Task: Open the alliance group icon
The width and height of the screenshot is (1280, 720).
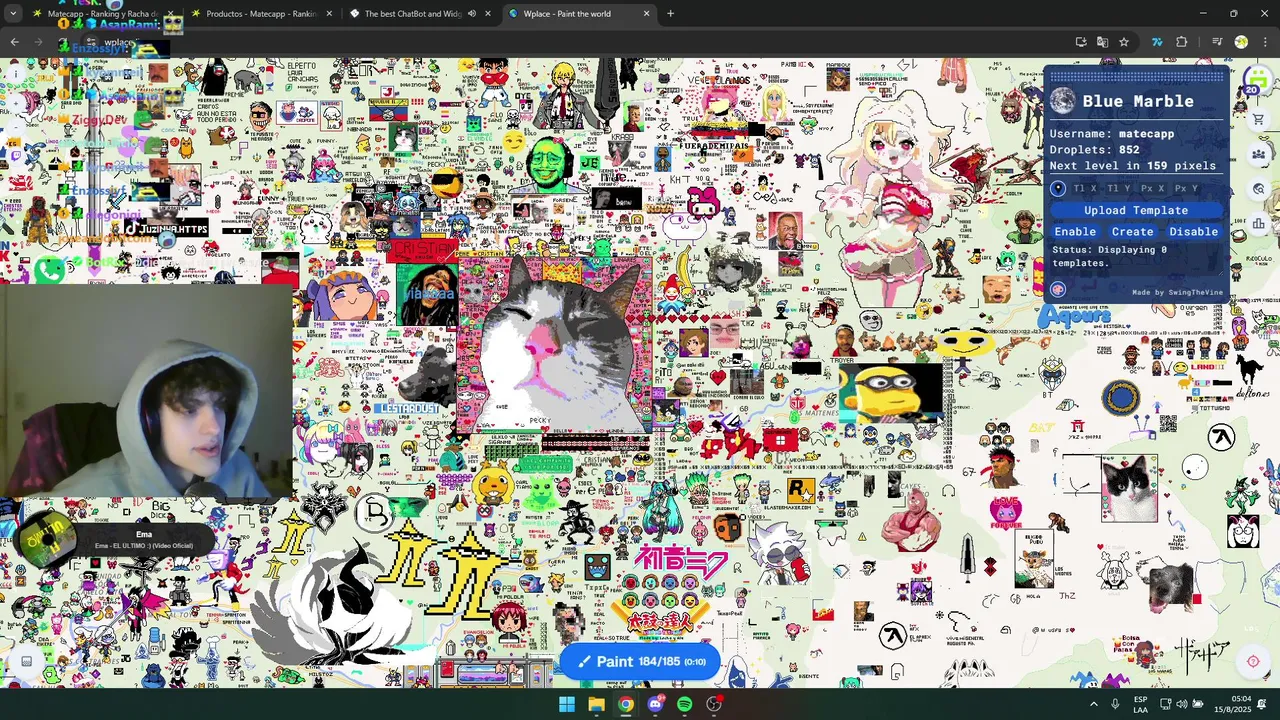Action: coord(1259,154)
